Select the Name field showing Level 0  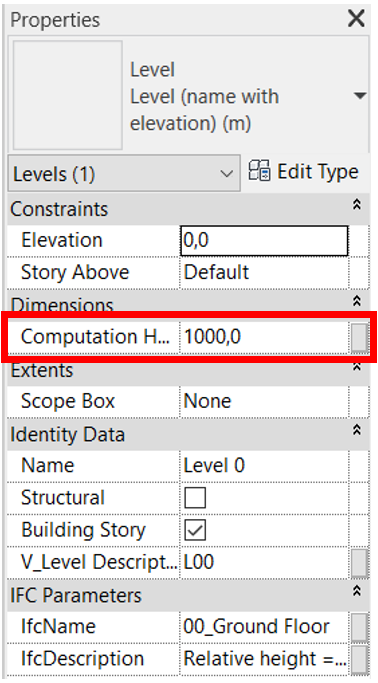(x=264, y=466)
